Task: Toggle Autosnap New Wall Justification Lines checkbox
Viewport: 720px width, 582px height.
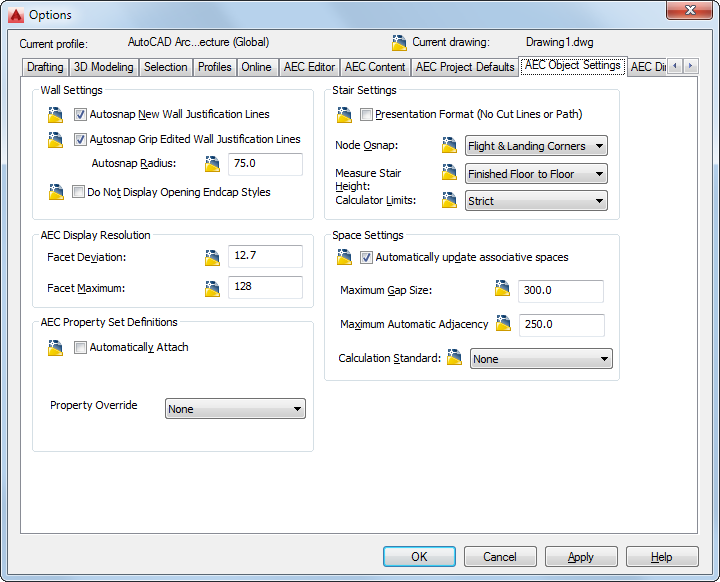Action: [x=80, y=114]
